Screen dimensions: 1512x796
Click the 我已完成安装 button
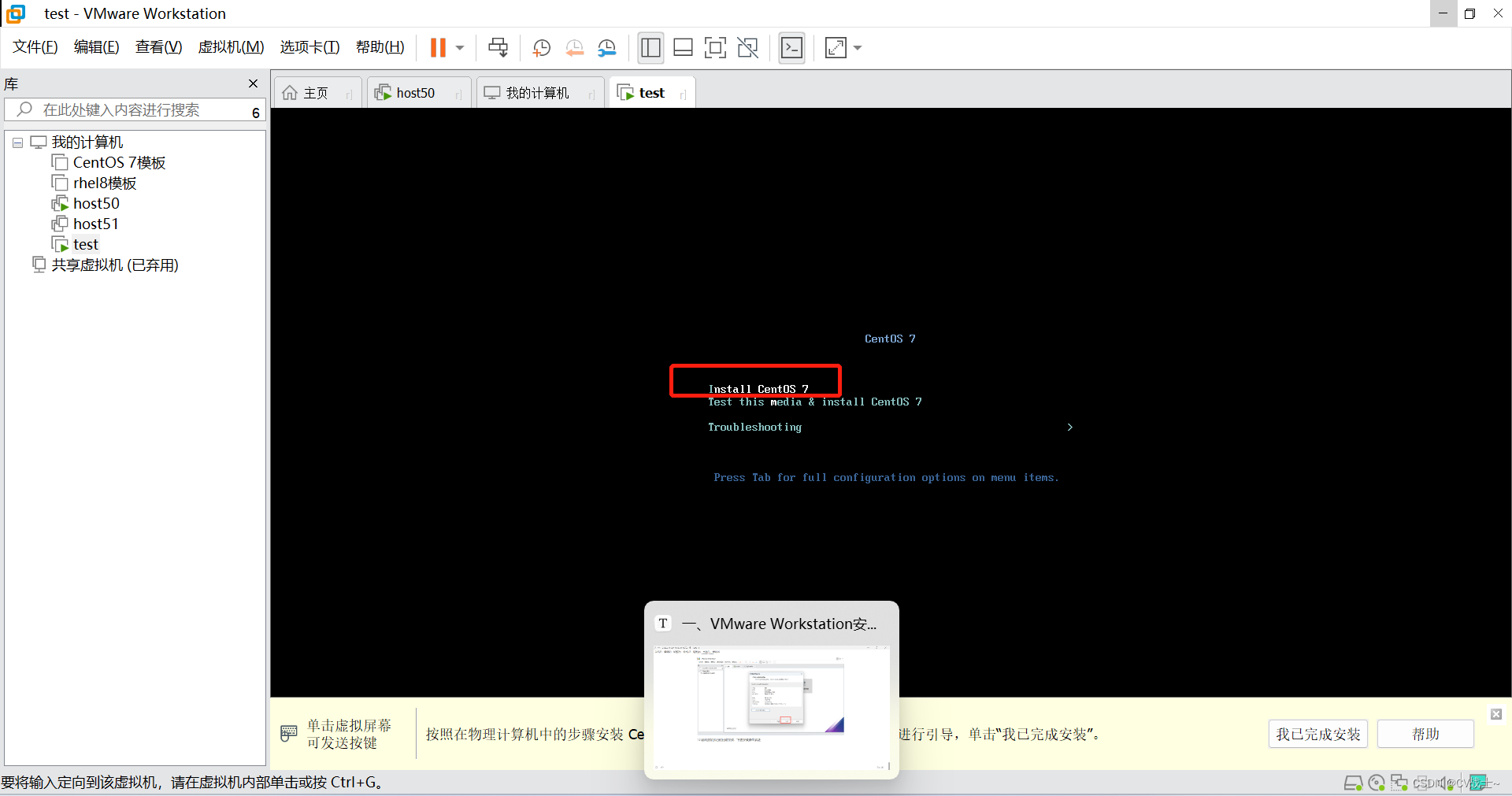(1317, 734)
